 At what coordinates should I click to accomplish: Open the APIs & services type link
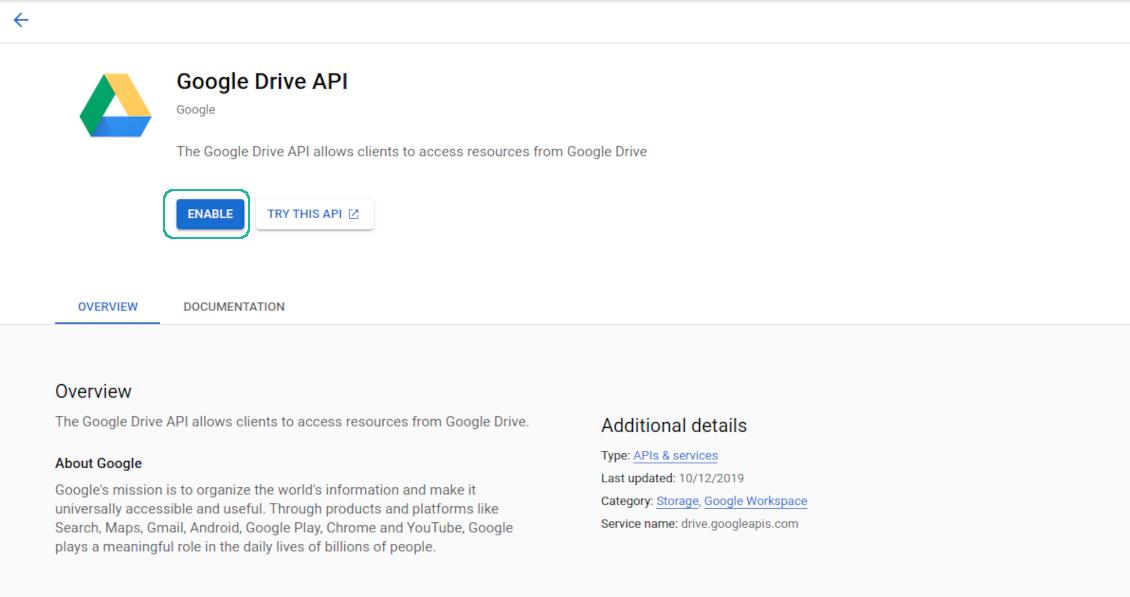click(x=675, y=456)
